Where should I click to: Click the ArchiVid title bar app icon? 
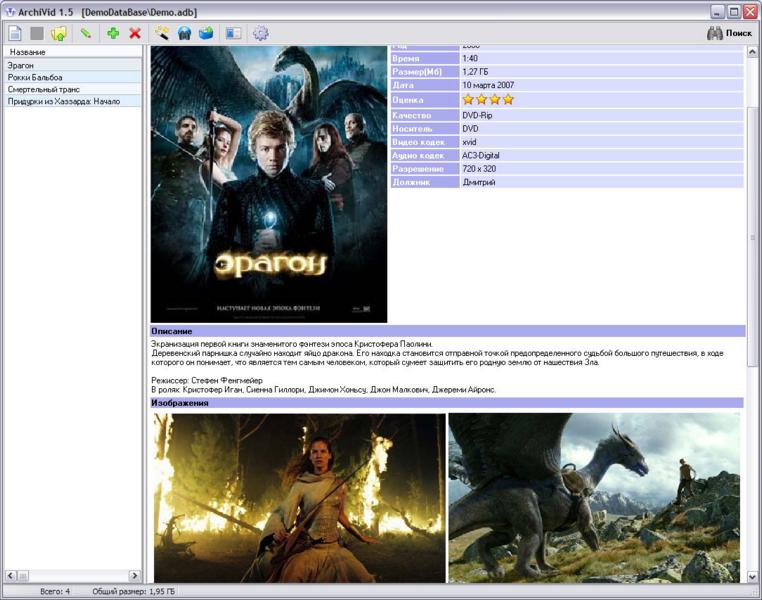pyautogui.click(x=9, y=12)
